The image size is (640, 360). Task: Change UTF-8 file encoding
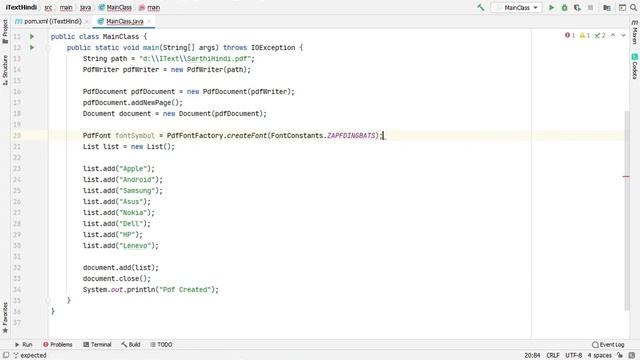click(x=573, y=356)
